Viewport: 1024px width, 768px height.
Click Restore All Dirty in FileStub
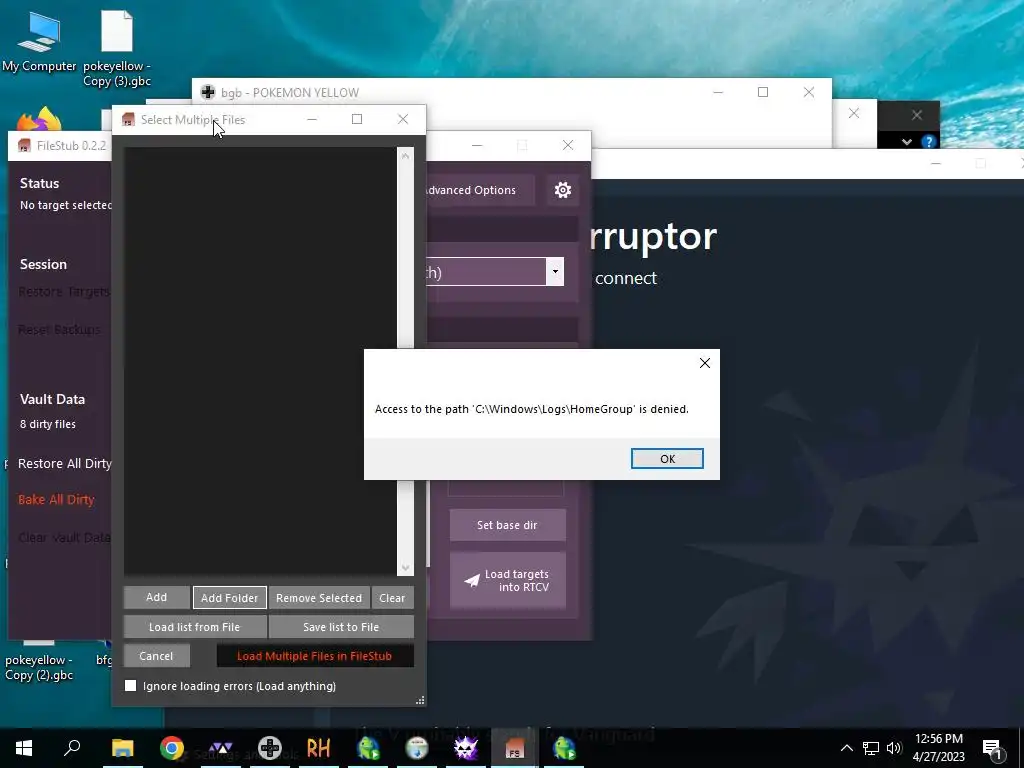64,464
